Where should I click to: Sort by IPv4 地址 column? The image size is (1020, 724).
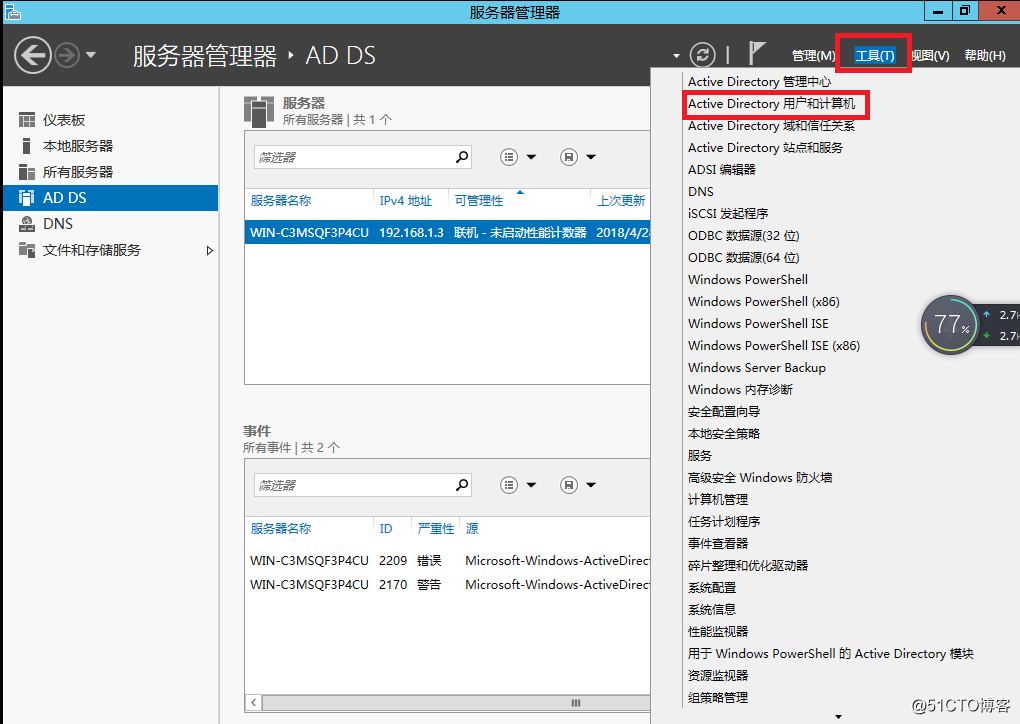tap(405, 200)
